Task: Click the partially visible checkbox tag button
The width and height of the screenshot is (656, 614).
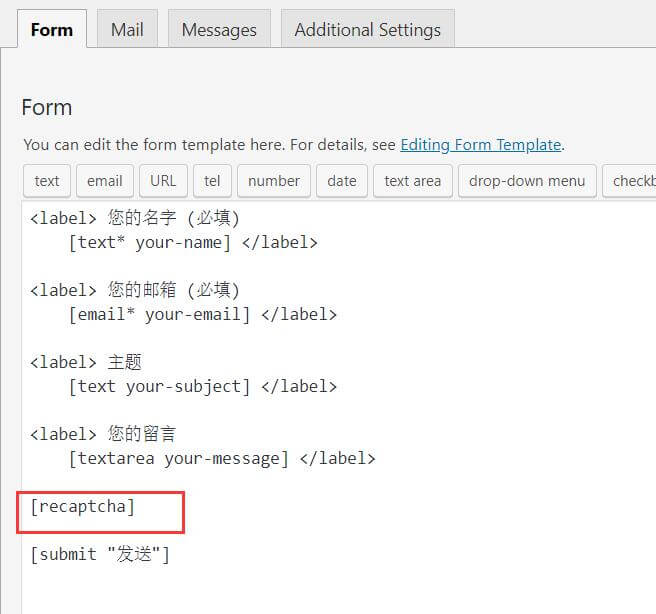Action: pyautogui.click(x=631, y=181)
